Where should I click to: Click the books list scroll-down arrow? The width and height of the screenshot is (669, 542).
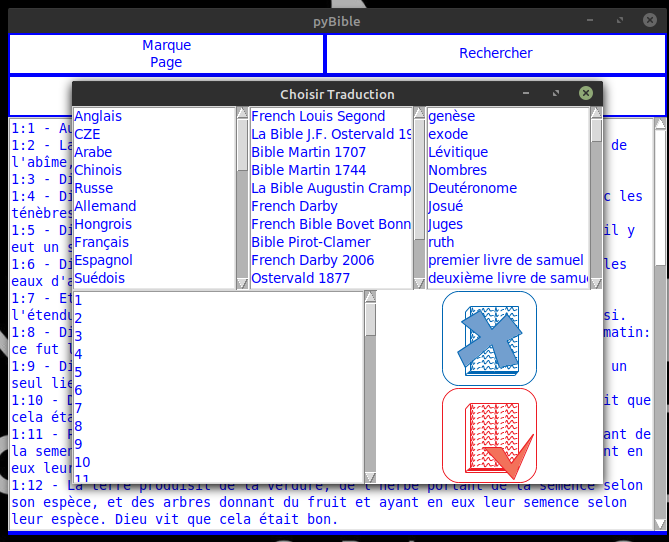596,283
